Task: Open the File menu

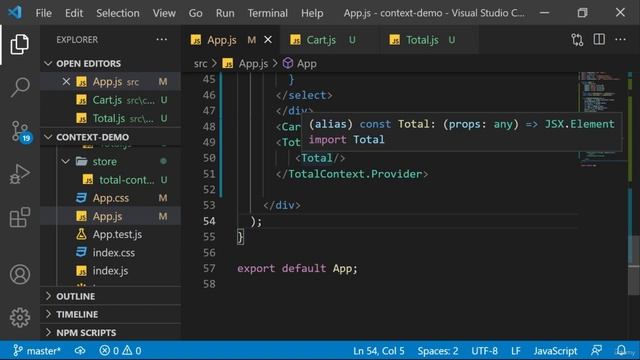Action: pyautogui.click(x=43, y=13)
